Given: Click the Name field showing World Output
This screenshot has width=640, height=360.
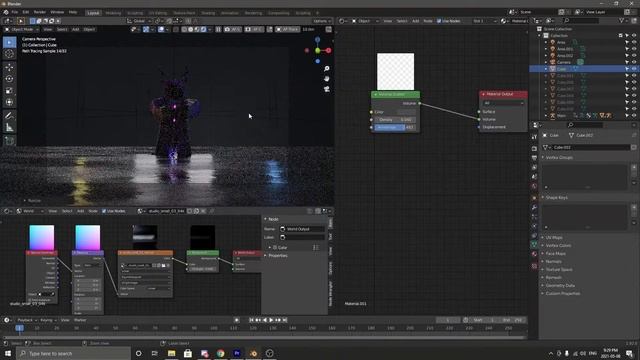Looking at the screenshot, I should click(302, 229).
